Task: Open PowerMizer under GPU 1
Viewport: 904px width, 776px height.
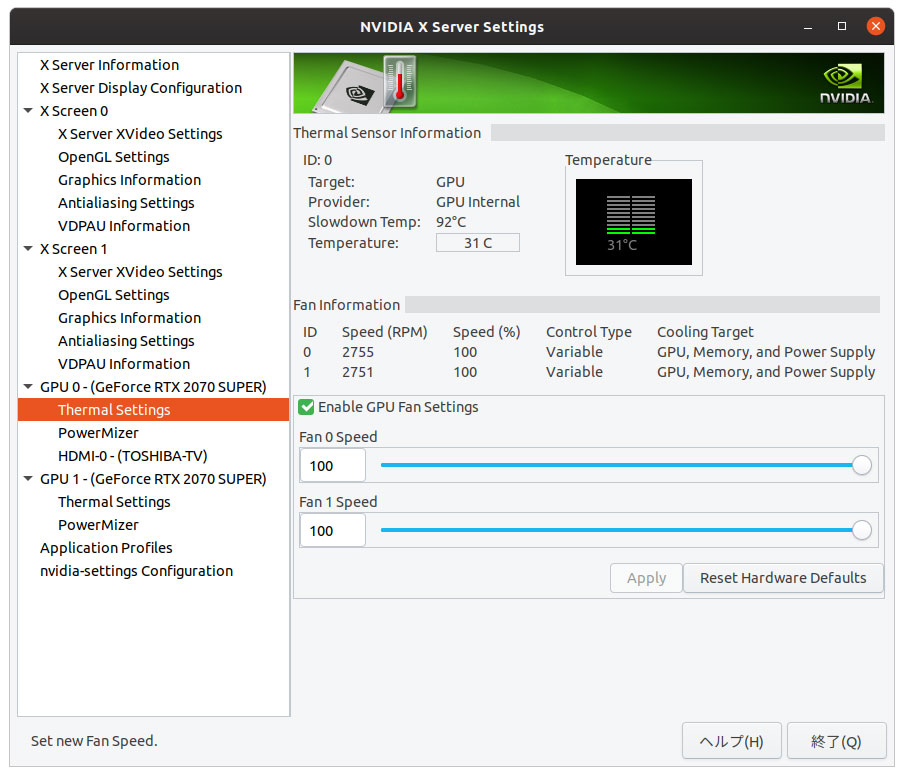Action: (99, 525)
